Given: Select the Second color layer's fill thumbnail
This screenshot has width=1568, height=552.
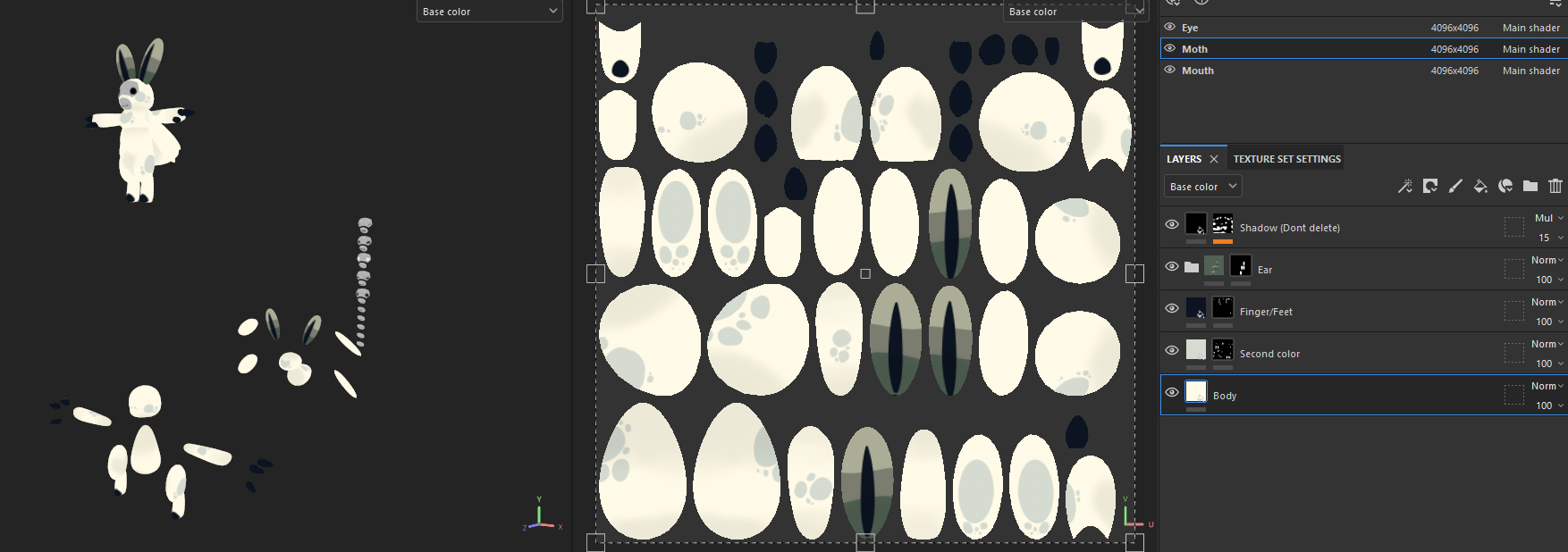Looking at the screenshot, I should pos(1196,349).
